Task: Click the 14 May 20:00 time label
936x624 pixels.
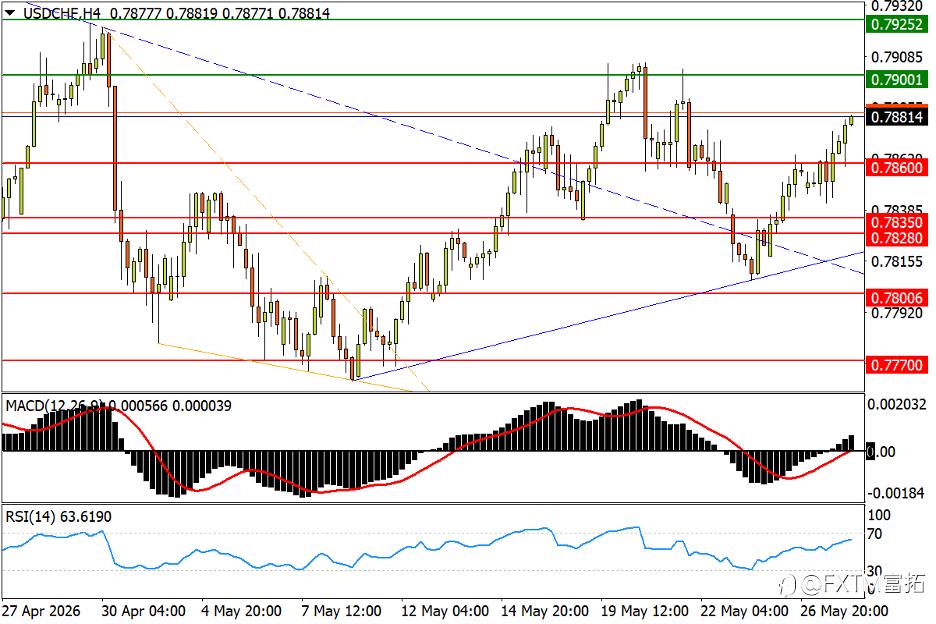Action: pyautogui.click(x=544, y=611)
